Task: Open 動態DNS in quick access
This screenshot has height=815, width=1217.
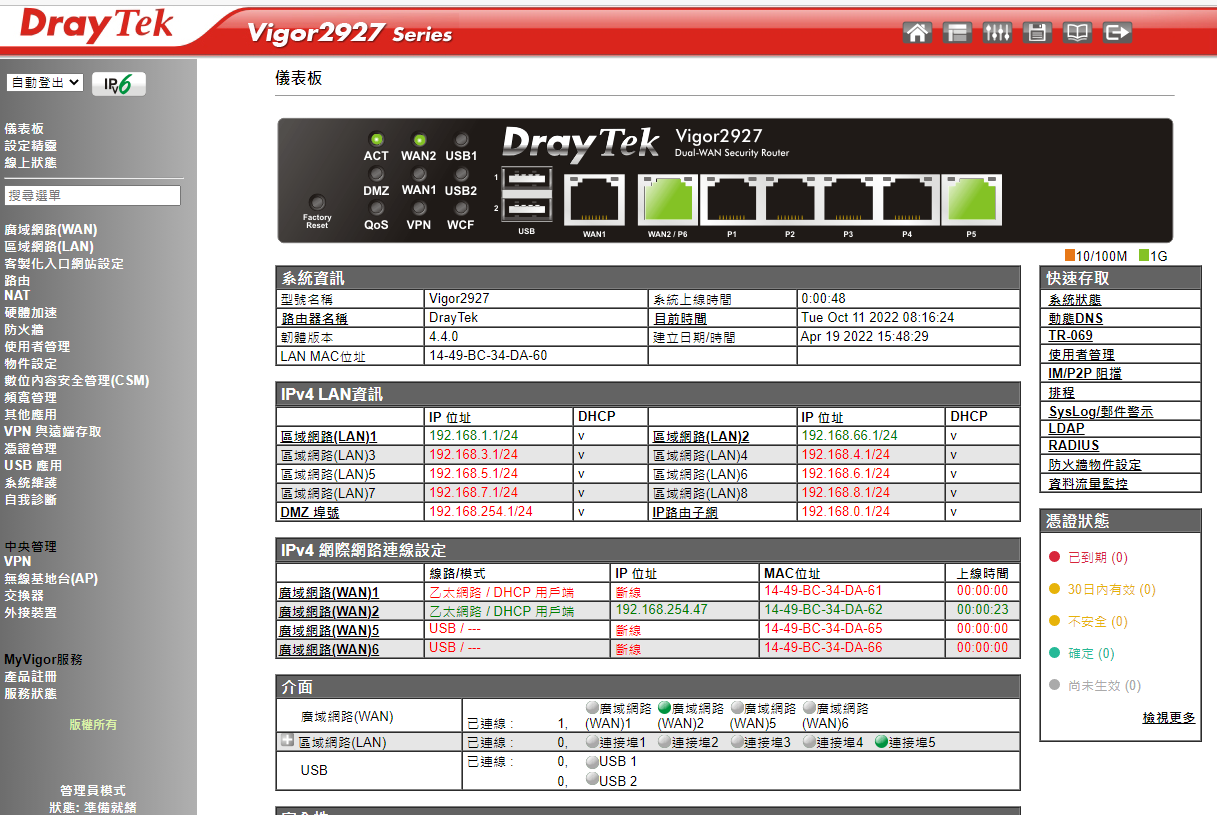Action: pos(1075,319)
